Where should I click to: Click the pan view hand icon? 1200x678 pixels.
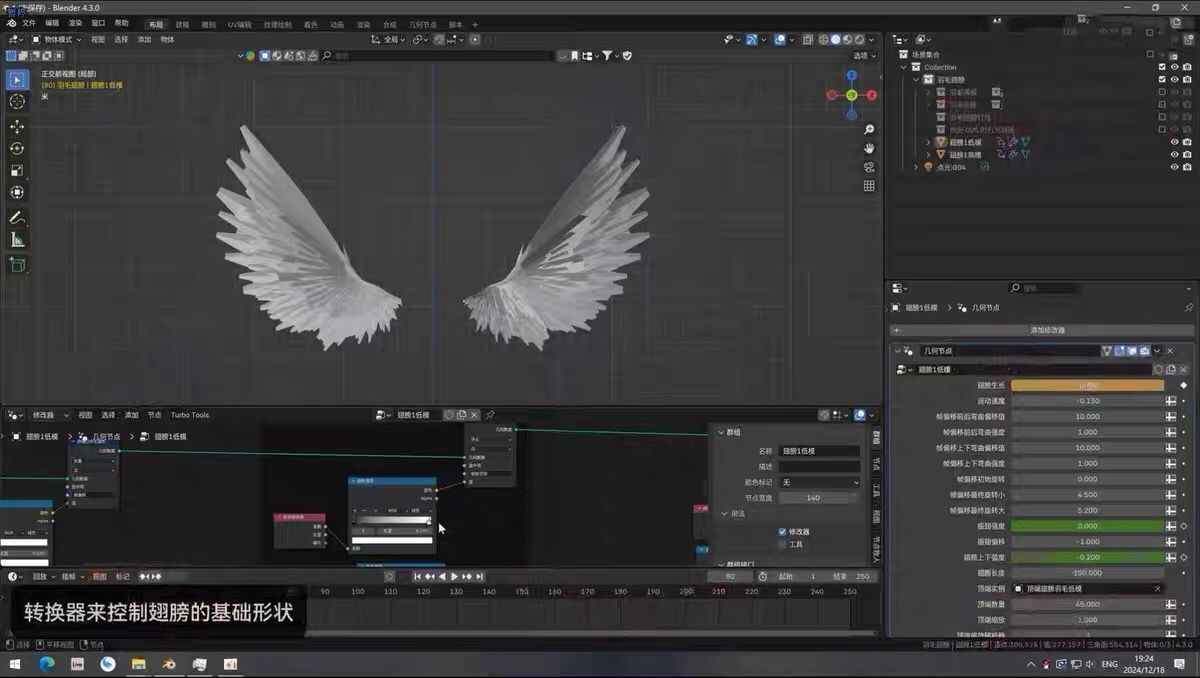pos(869,148)
